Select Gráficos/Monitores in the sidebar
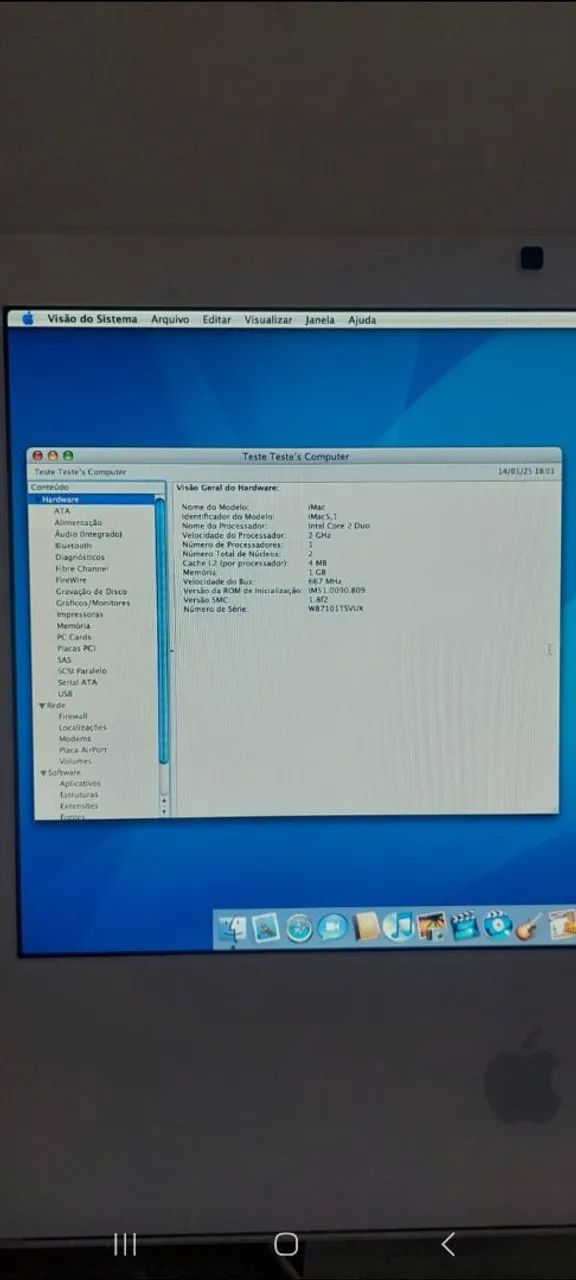The image size is (576, 1280). (93, 603)
